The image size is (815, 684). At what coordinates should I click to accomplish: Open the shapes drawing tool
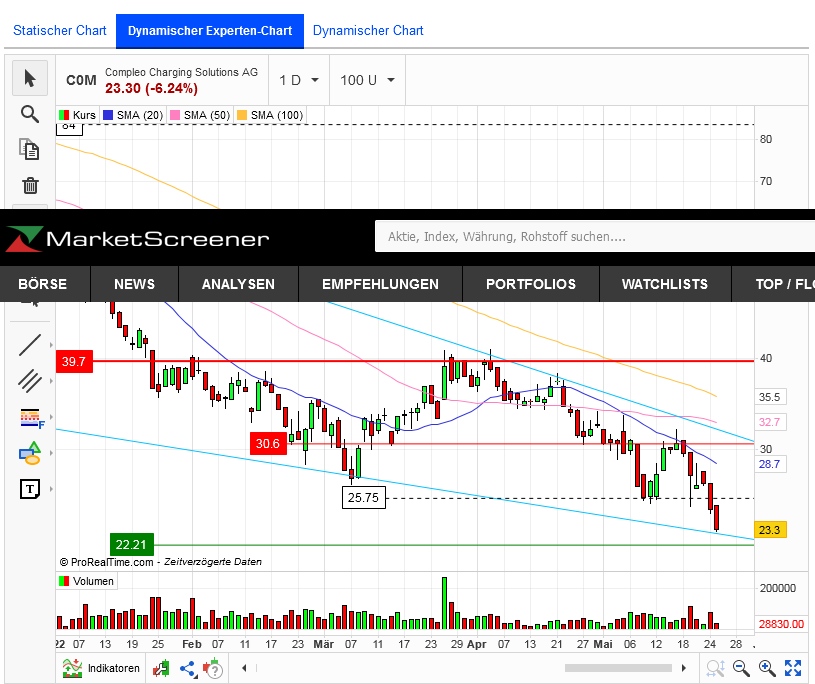(30, 453)
